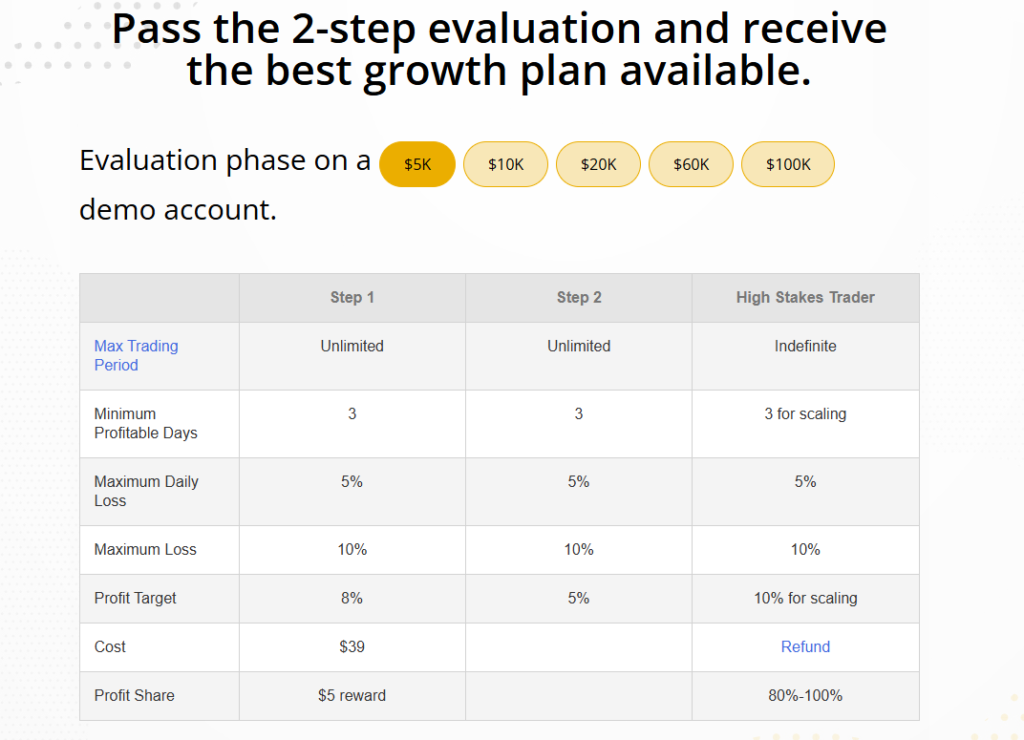Viewport: 1024px width, 740px height.
Task: Click the Minimum Profitable Days row label
Action: 146,423
